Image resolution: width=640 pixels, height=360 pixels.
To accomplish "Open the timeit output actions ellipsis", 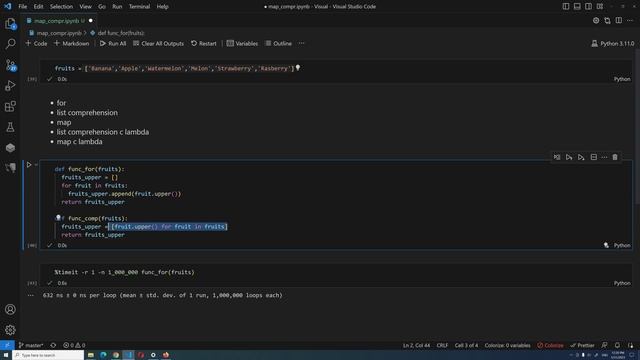I will [31, 295].
